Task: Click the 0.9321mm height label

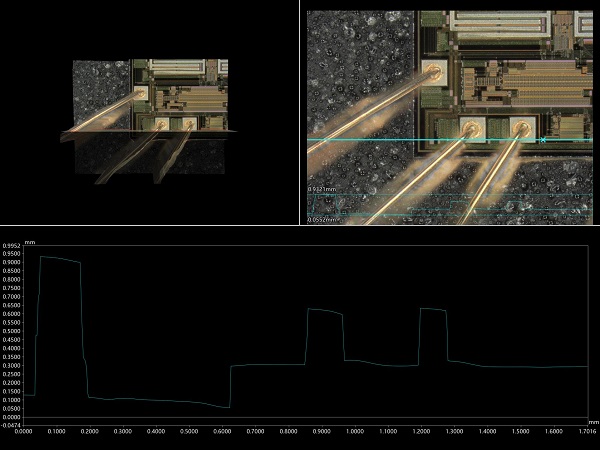Action: coord(322,188)
